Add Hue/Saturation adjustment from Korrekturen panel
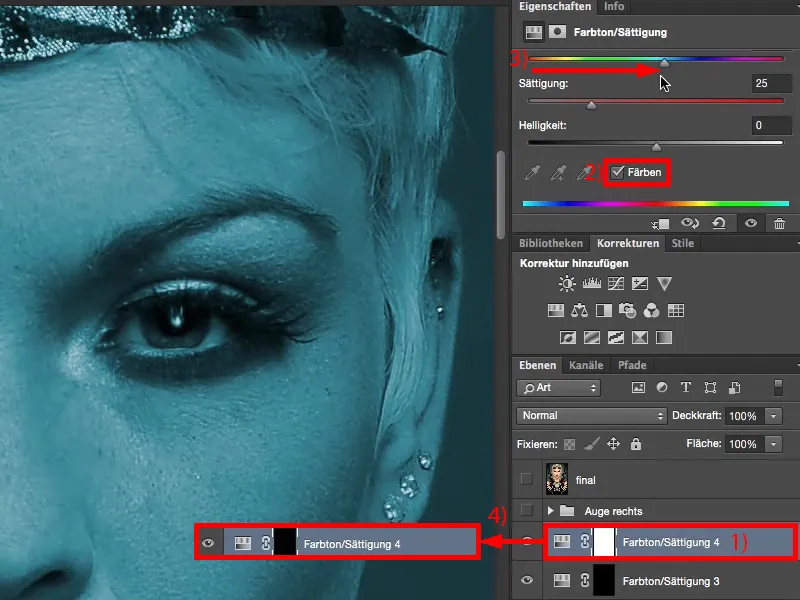The image size is (800, 600). [556, 310]
